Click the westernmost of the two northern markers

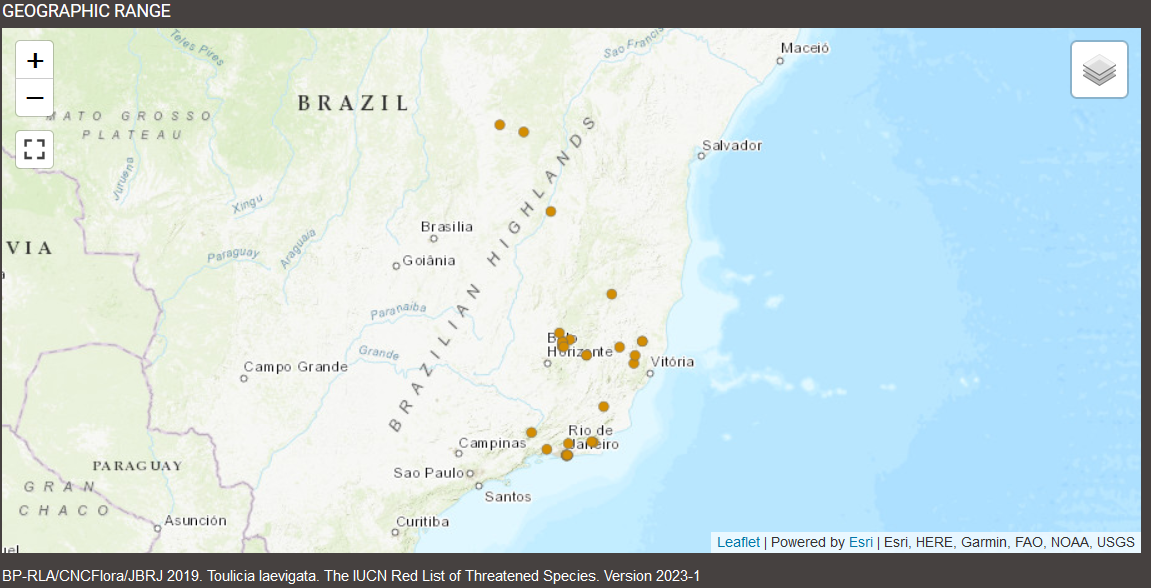click(500, 125)
